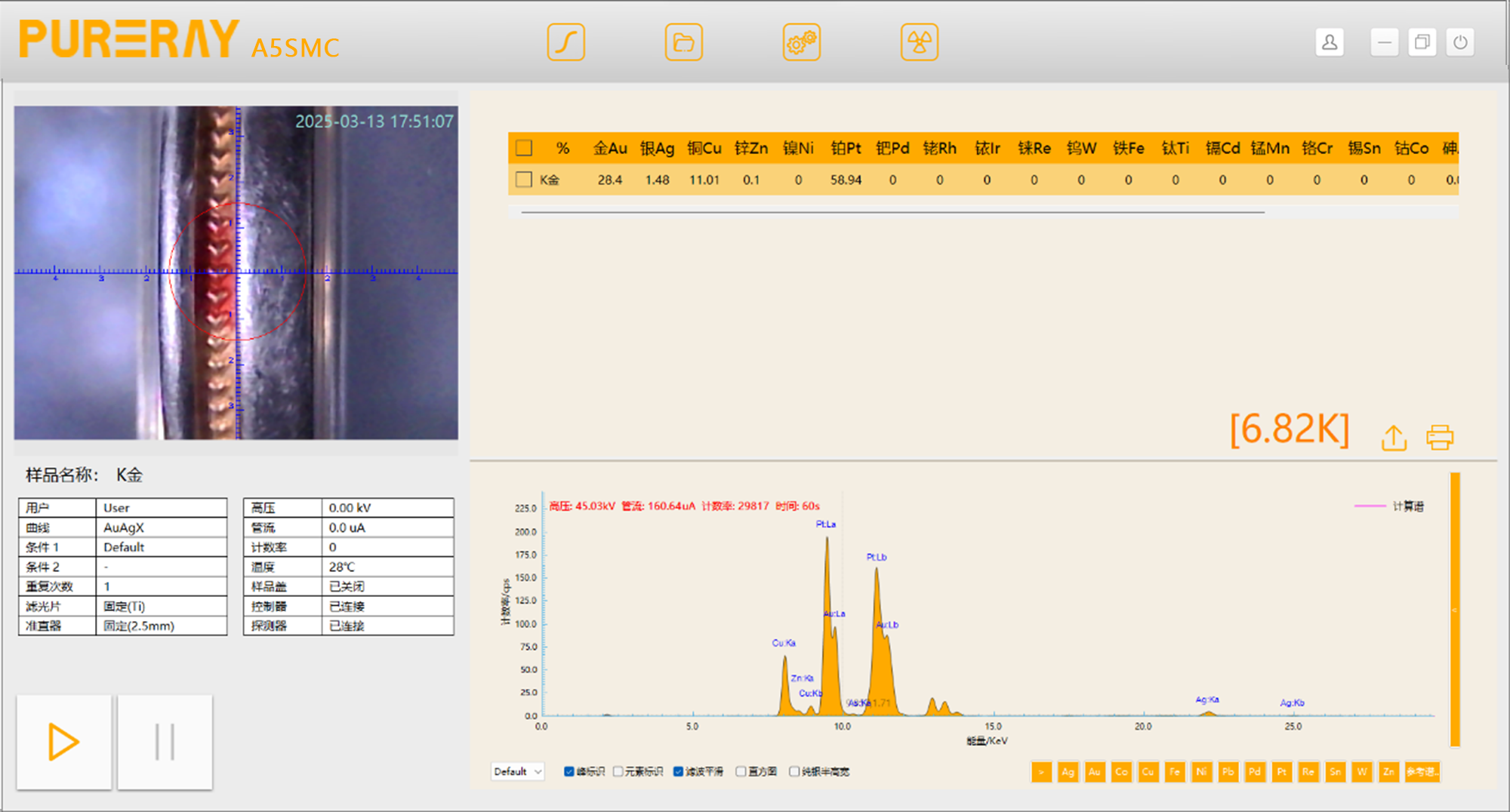Click the Pt element button

click(x=1281, y=772)
